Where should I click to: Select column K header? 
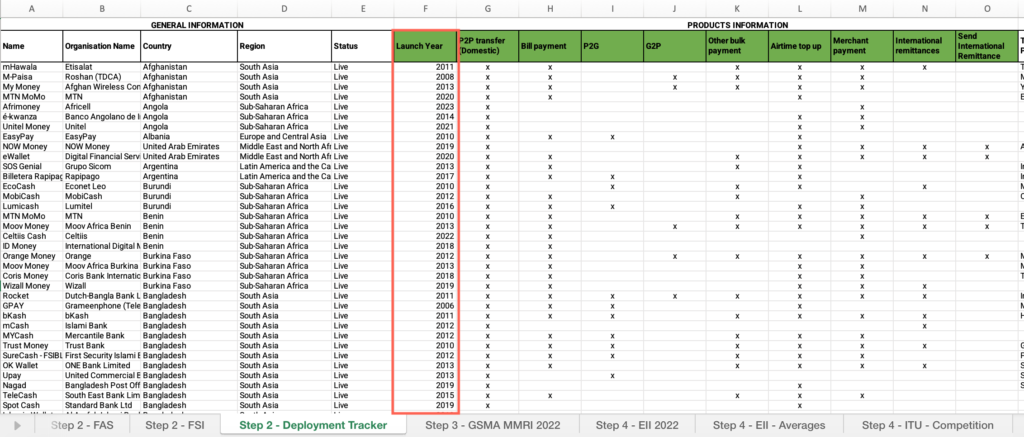tap(737, 8)
